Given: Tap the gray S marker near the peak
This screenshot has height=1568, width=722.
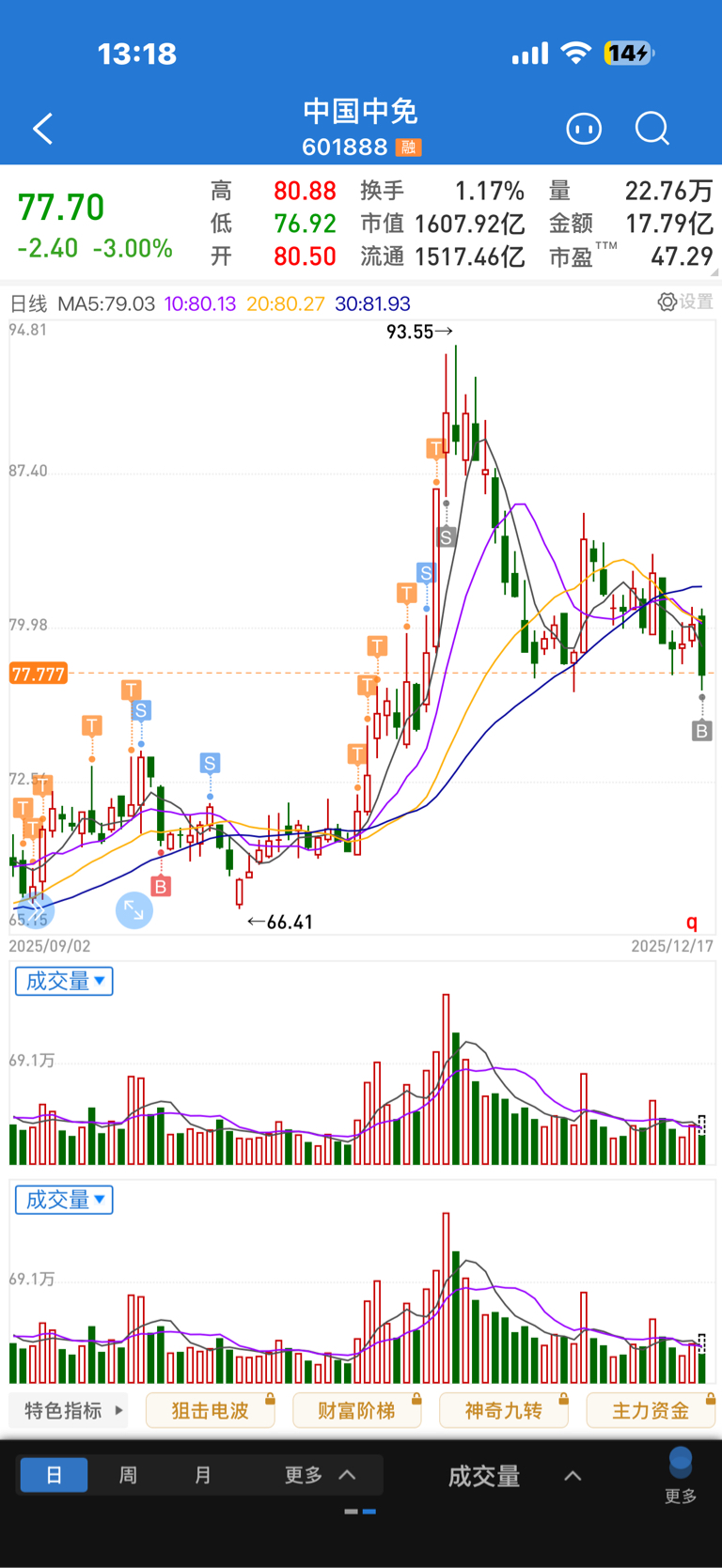Looking at the screenshot, I should point(447,537).
